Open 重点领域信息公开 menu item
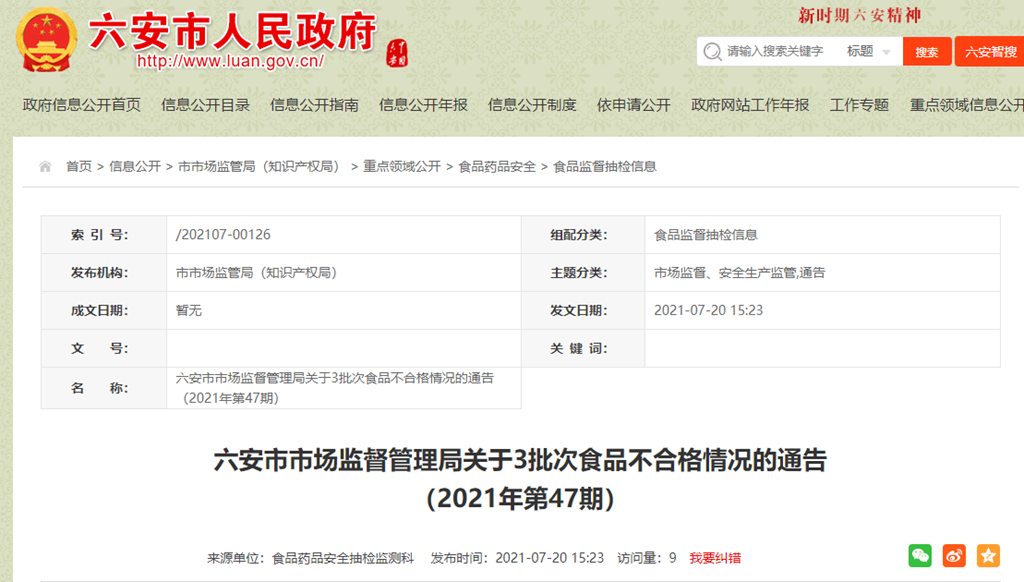The height and width of the screenshot is (582, 1024). pyautogui.click(x=967, y=105)
